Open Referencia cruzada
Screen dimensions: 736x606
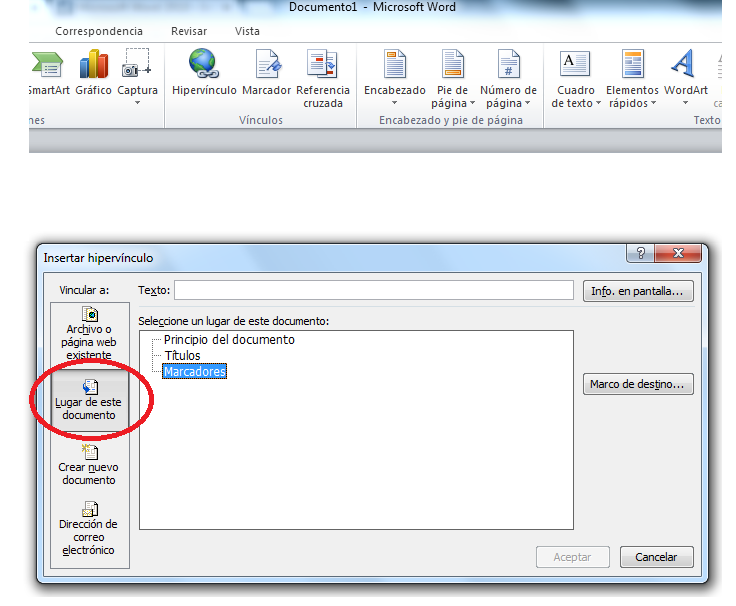pyautogui.click(x=323, y=79)
